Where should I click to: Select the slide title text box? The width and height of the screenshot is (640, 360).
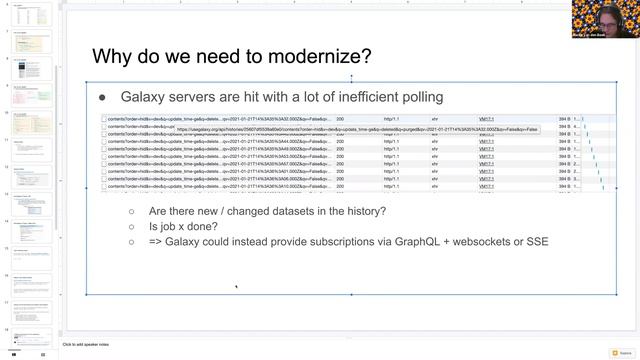[x=231, y=56]
